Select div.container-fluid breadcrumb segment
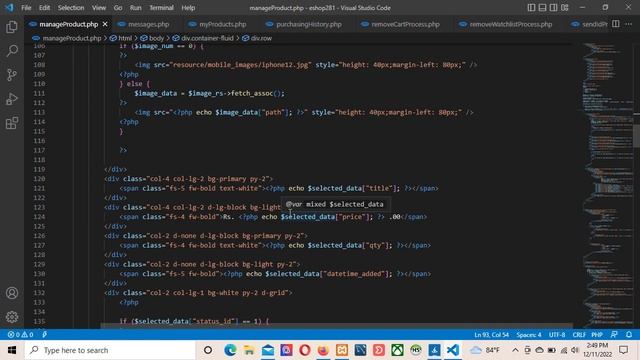The width and height of the screenshot is (640, 360). 207,38
